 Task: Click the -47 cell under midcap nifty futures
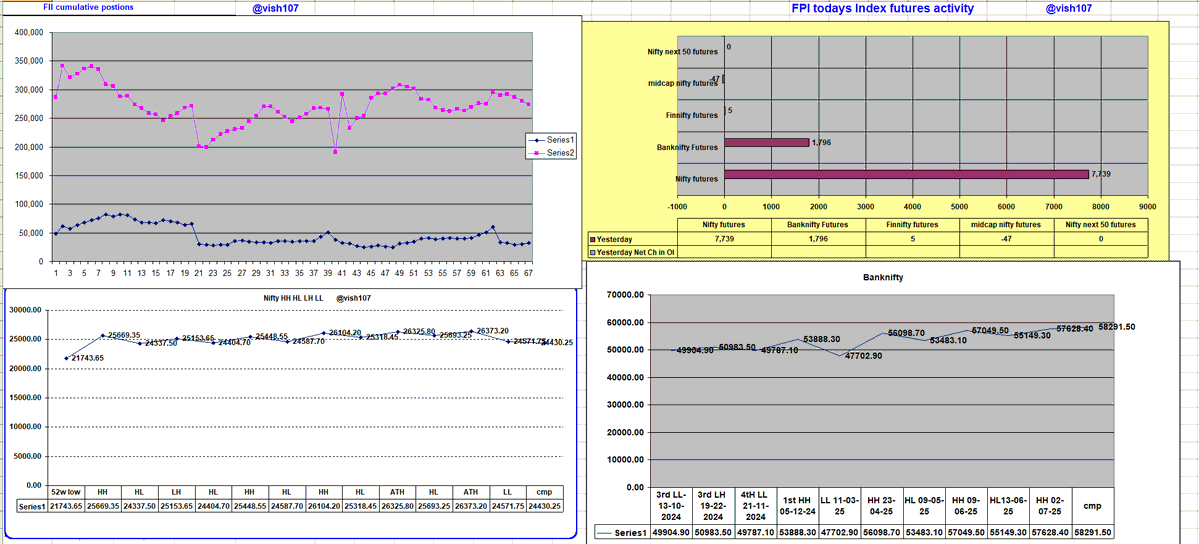(1006, 238)
